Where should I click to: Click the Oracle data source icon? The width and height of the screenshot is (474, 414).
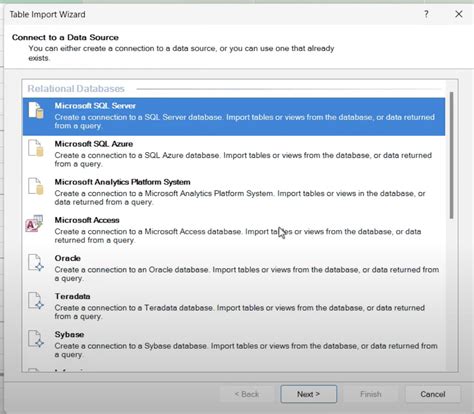pyautogui.click(x=36, y=263)
